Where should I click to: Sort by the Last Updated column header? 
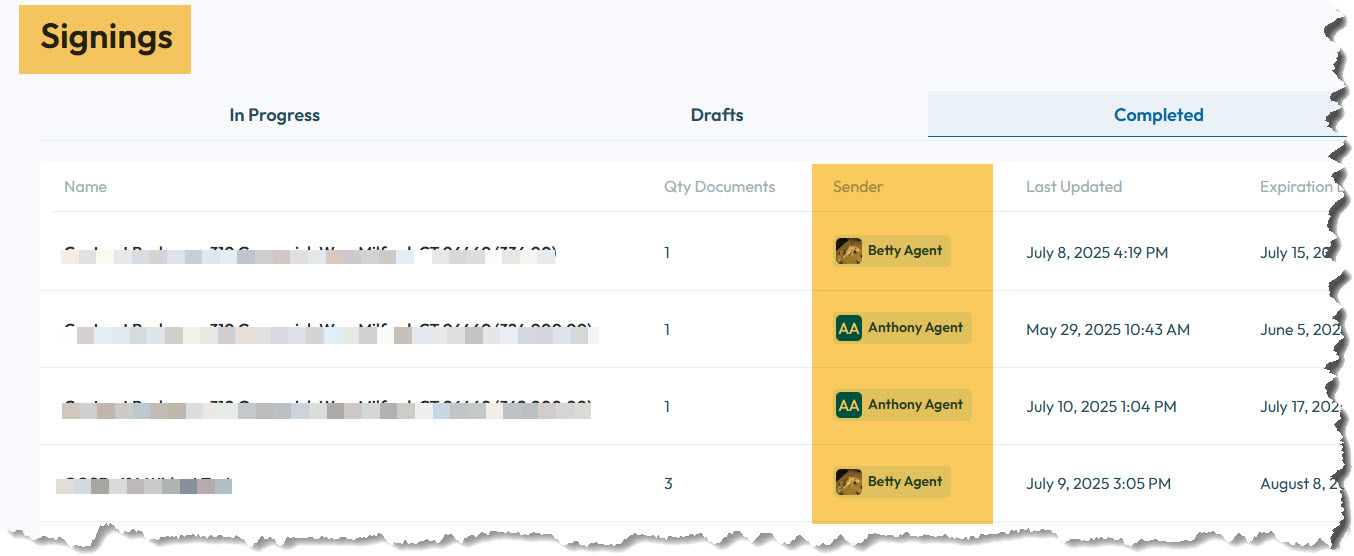[1073, 187]
